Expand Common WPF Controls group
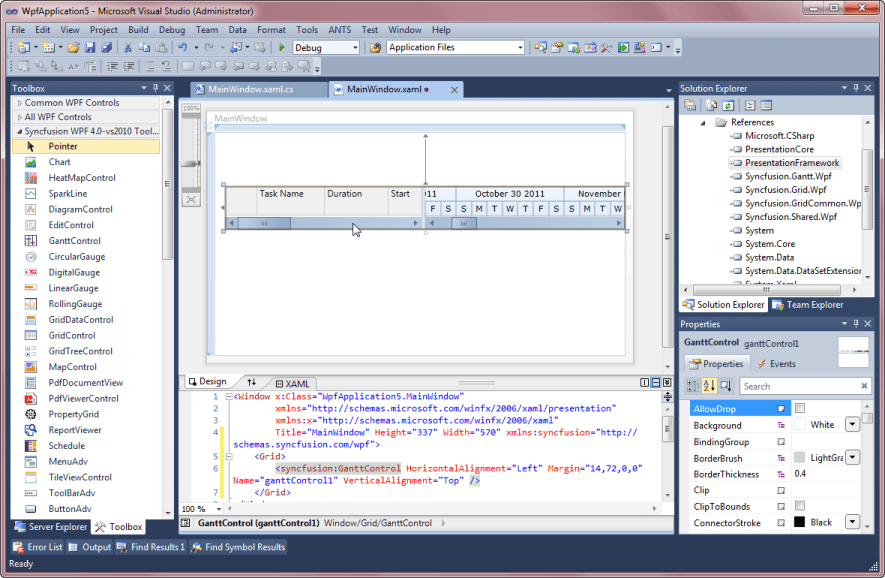The width and height of the screenshot is (885, 578). 20,103
